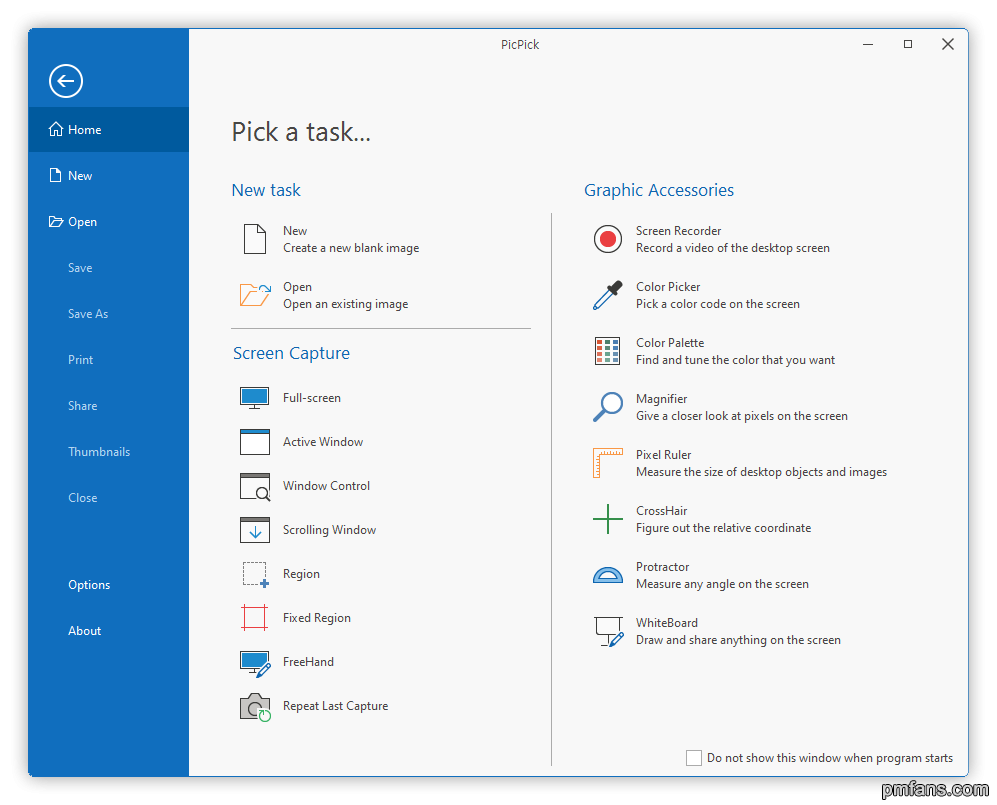The image size is (997, 805).
Task: Click 'Measure any angle on the screen' text
Action: coord(722,584)
